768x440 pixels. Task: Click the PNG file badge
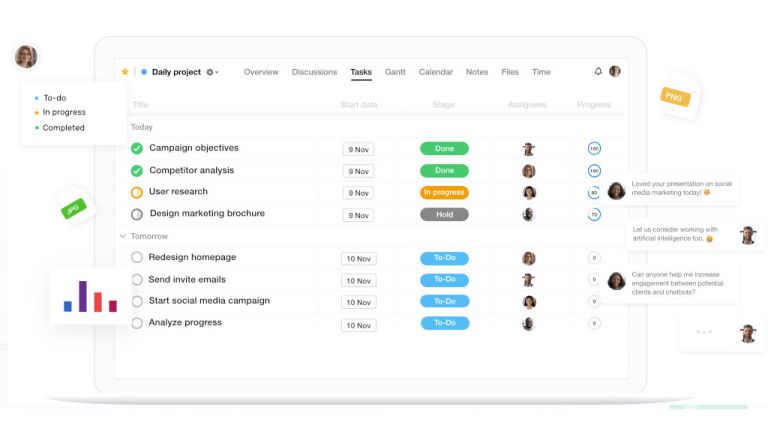(671, 96)
